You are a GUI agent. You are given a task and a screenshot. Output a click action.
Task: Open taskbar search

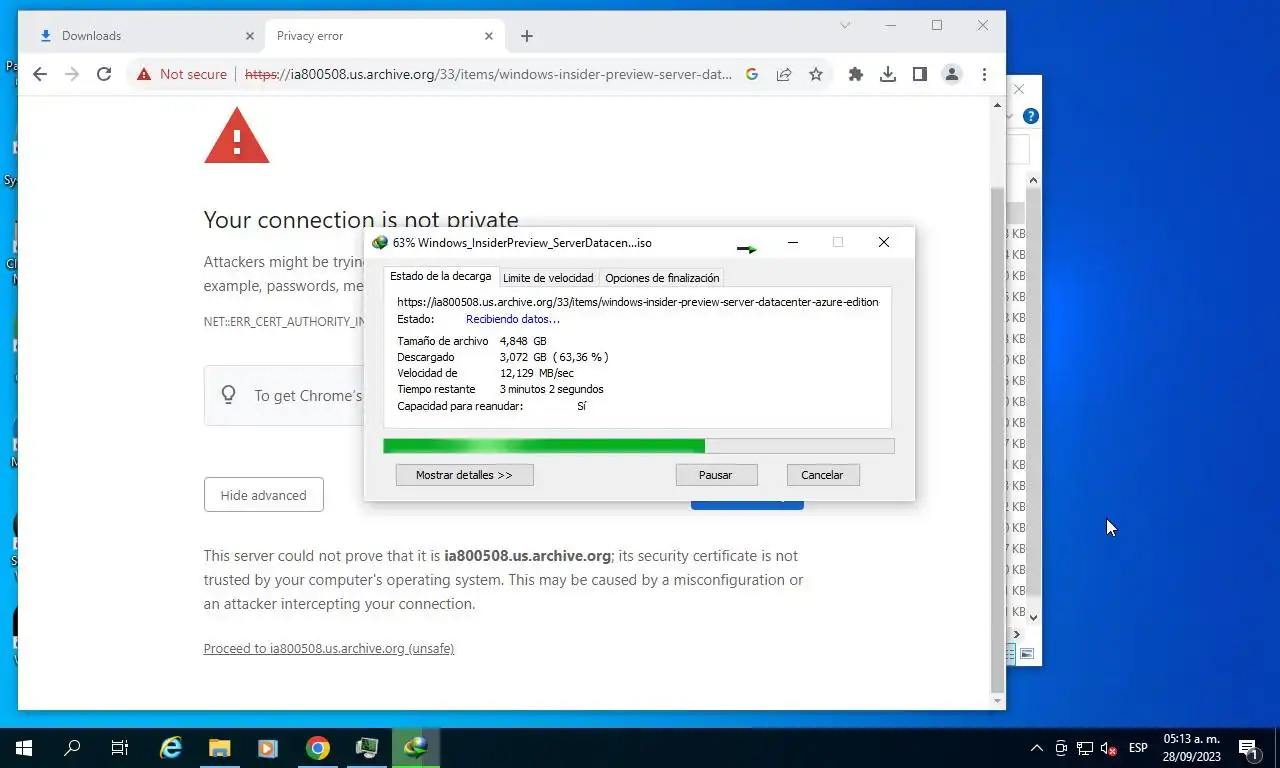pyautogui.click(x=72, y=748)
